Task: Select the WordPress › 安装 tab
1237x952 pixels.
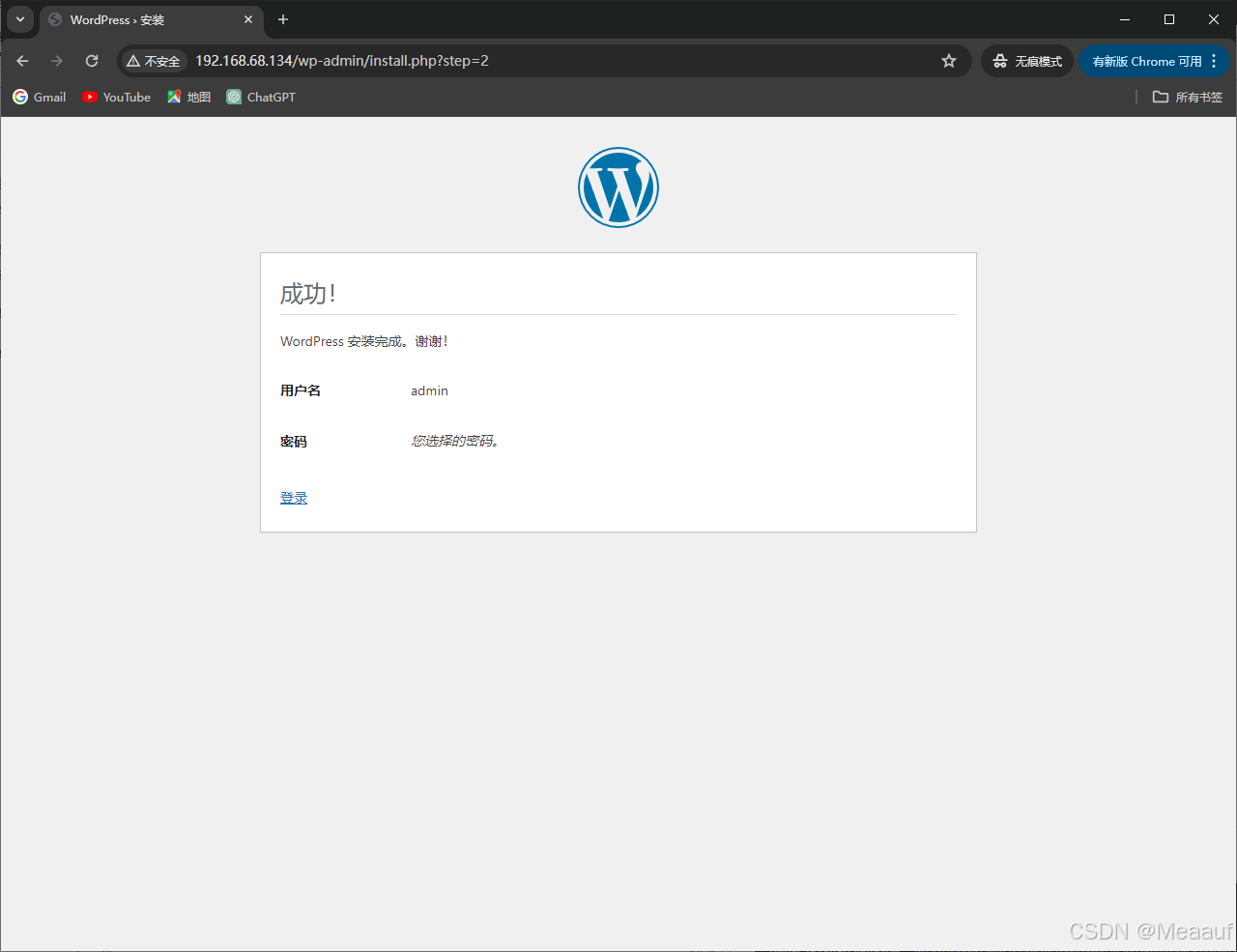Action: [x=152, y=20]
